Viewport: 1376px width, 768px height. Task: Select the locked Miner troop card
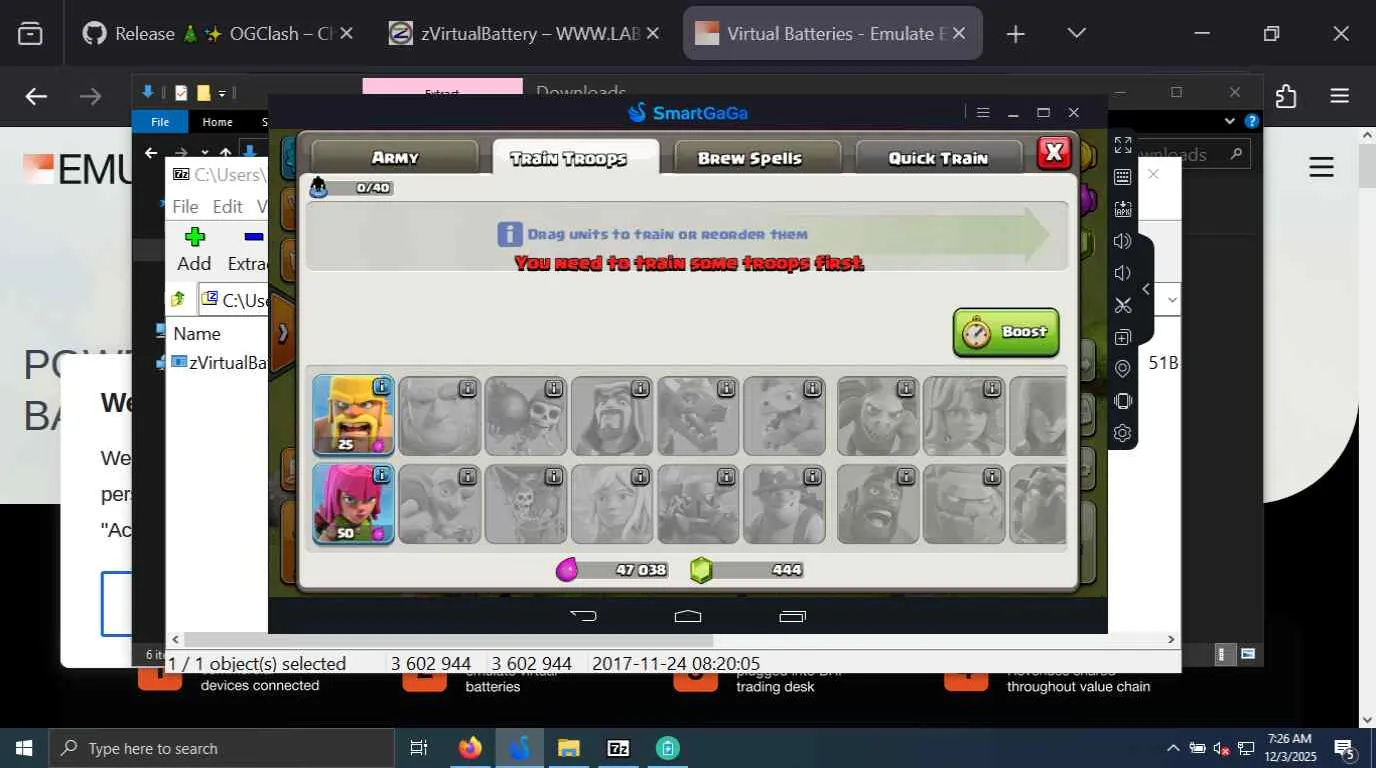tap(785, 503)
